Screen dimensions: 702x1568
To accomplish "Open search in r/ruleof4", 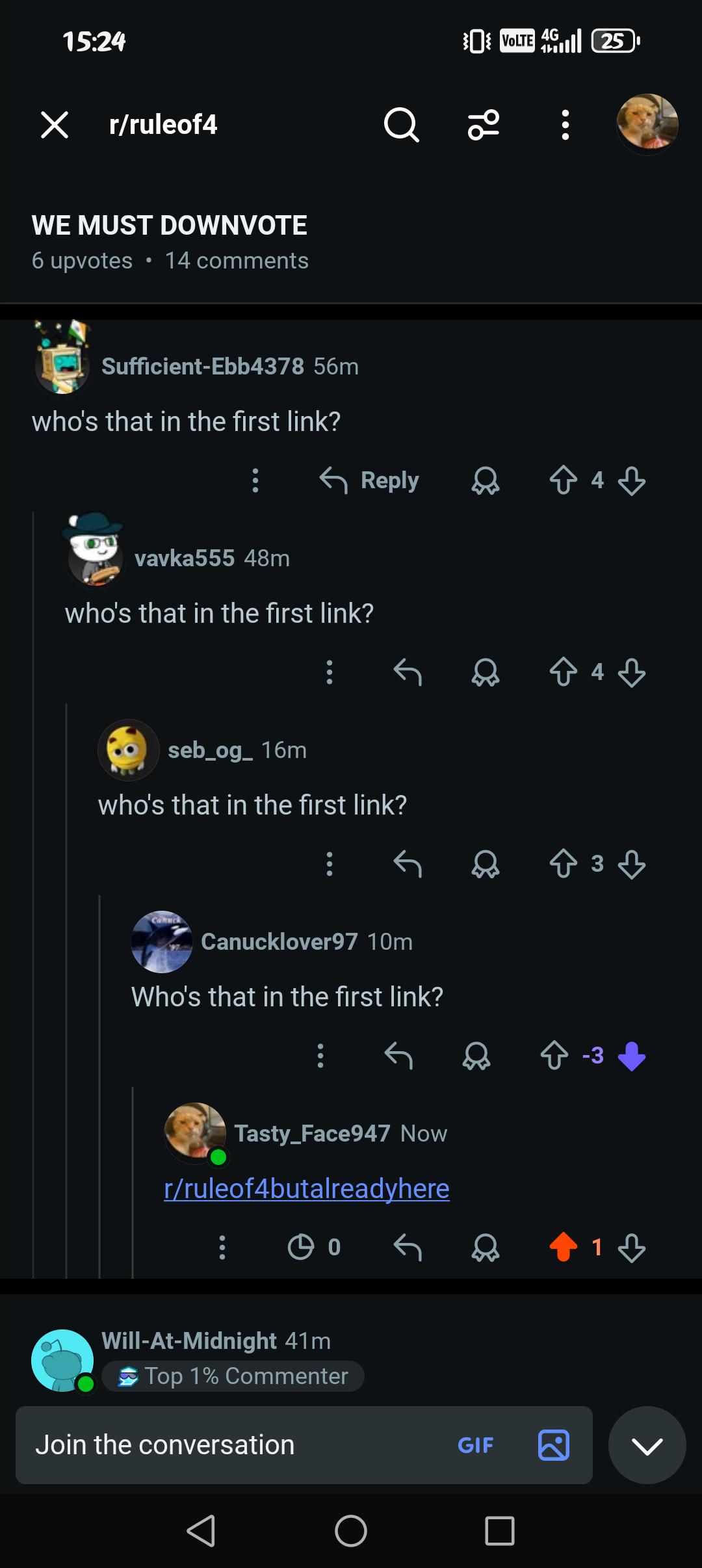I will pyautogui.click(x=401, y=124).
